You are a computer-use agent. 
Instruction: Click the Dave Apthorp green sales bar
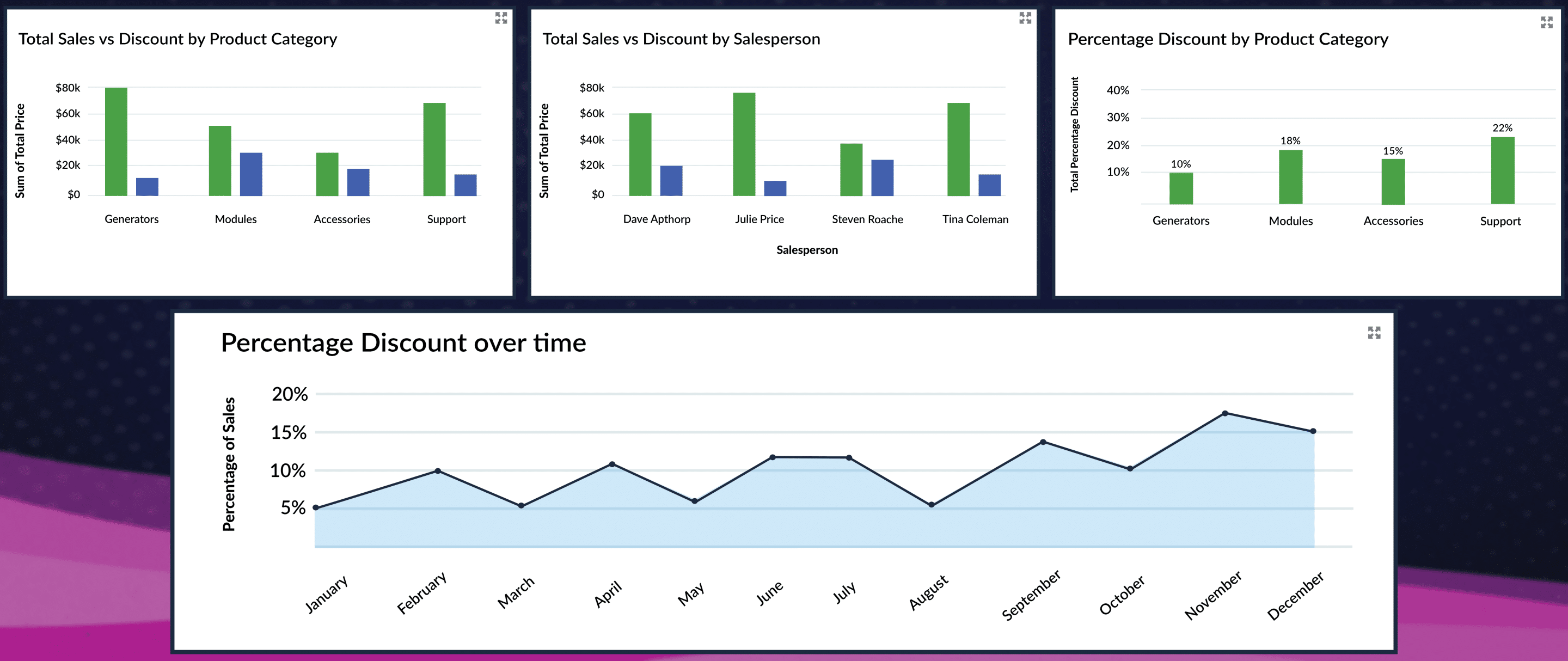click(640, 155)
